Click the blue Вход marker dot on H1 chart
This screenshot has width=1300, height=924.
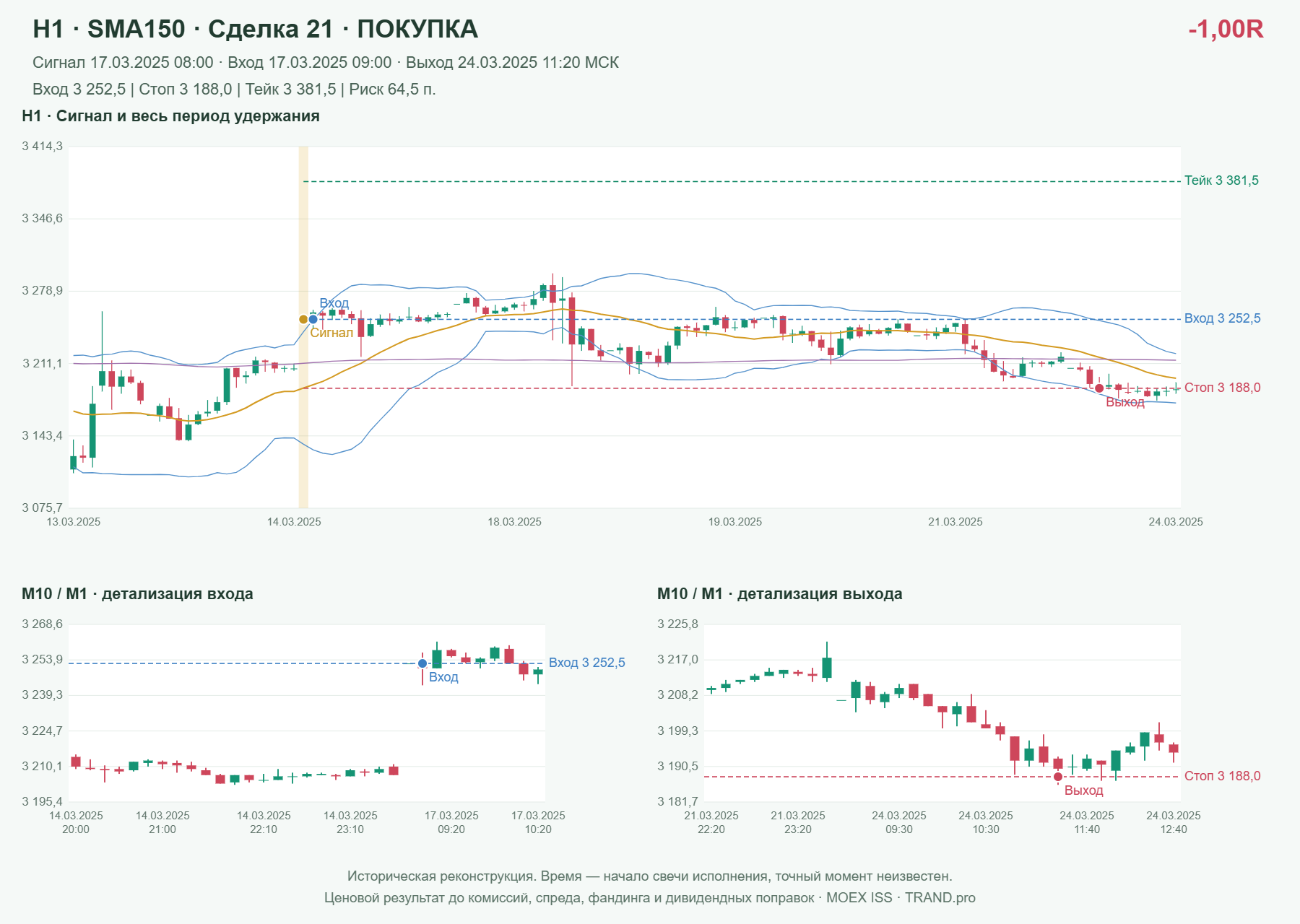tap(313, 319)
